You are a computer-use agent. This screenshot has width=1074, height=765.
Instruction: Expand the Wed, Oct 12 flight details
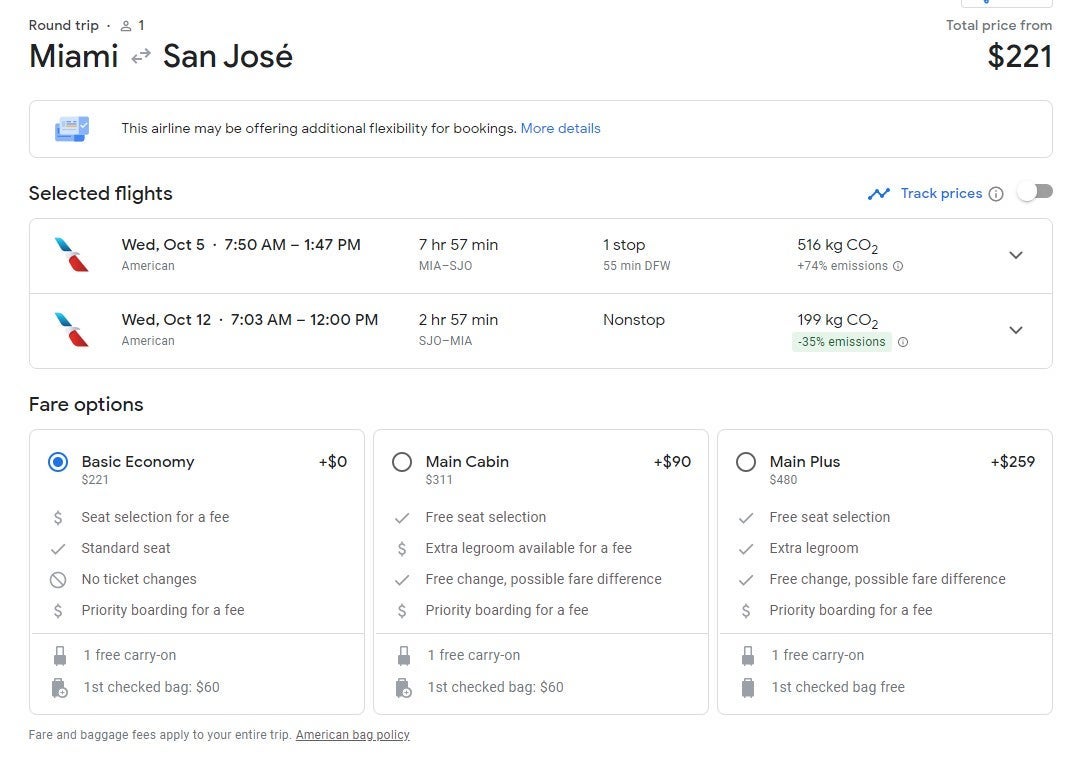[x=1016, y=330]
